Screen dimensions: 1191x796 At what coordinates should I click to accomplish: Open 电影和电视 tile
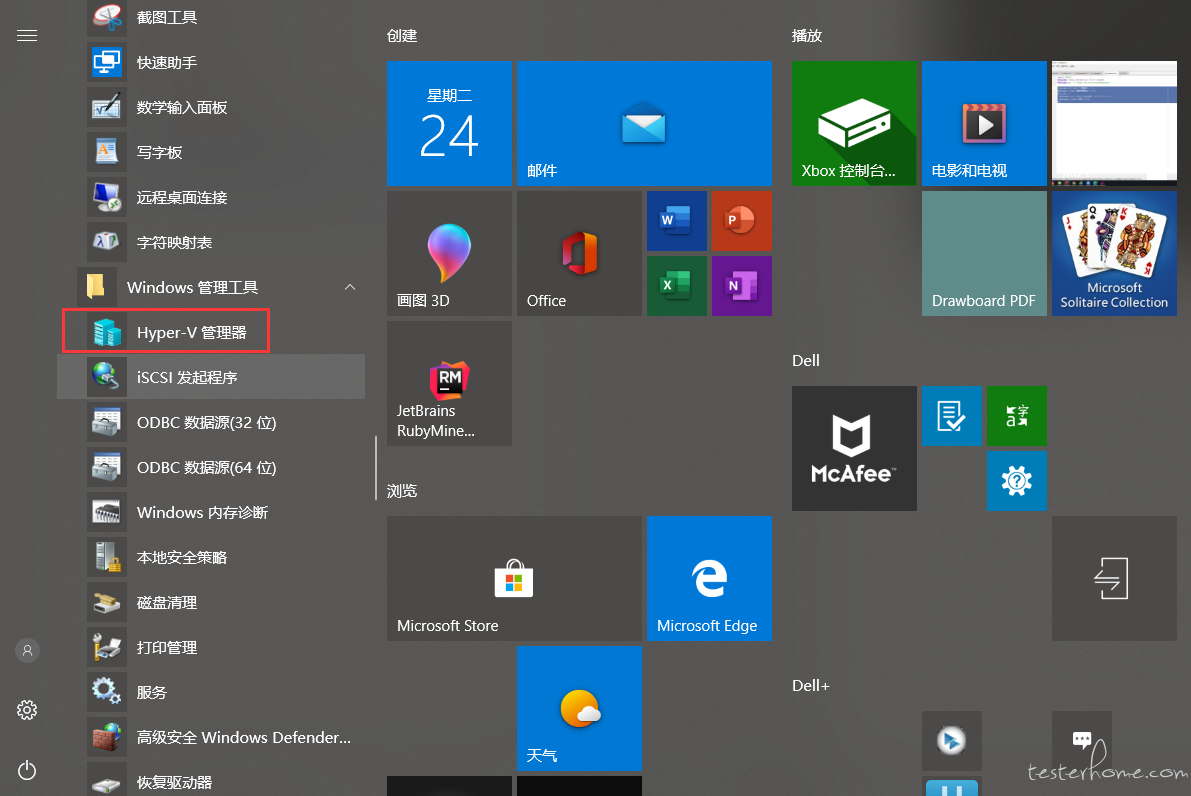point(984,123)
